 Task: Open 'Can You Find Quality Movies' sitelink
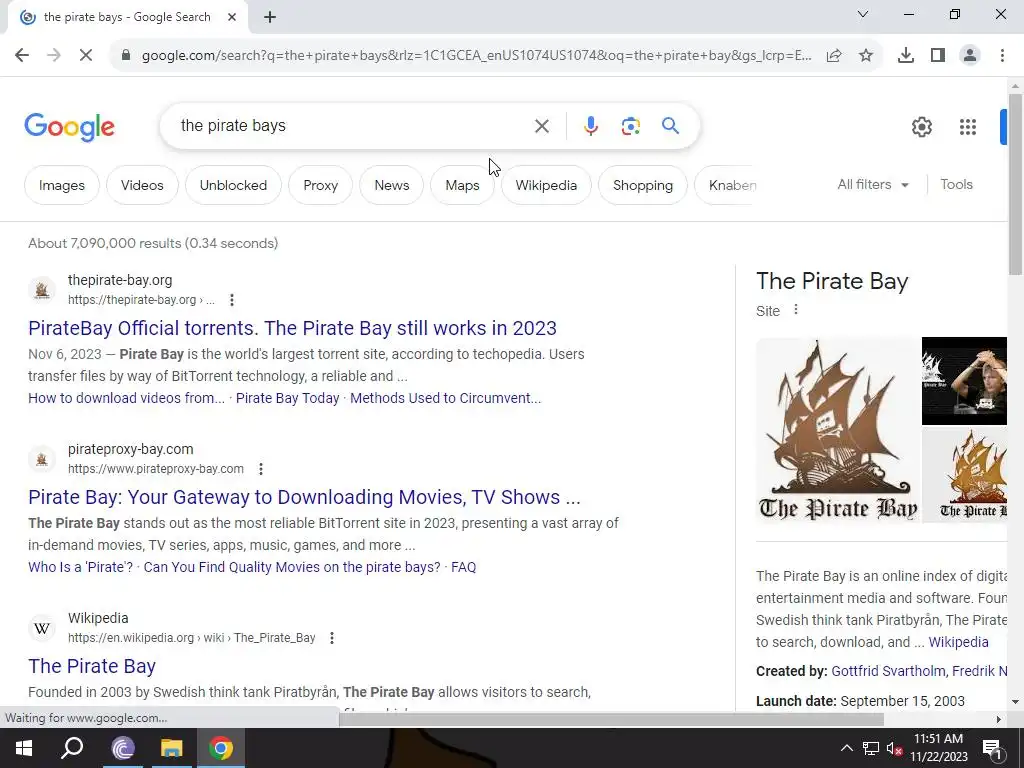(x=292, y=568)
